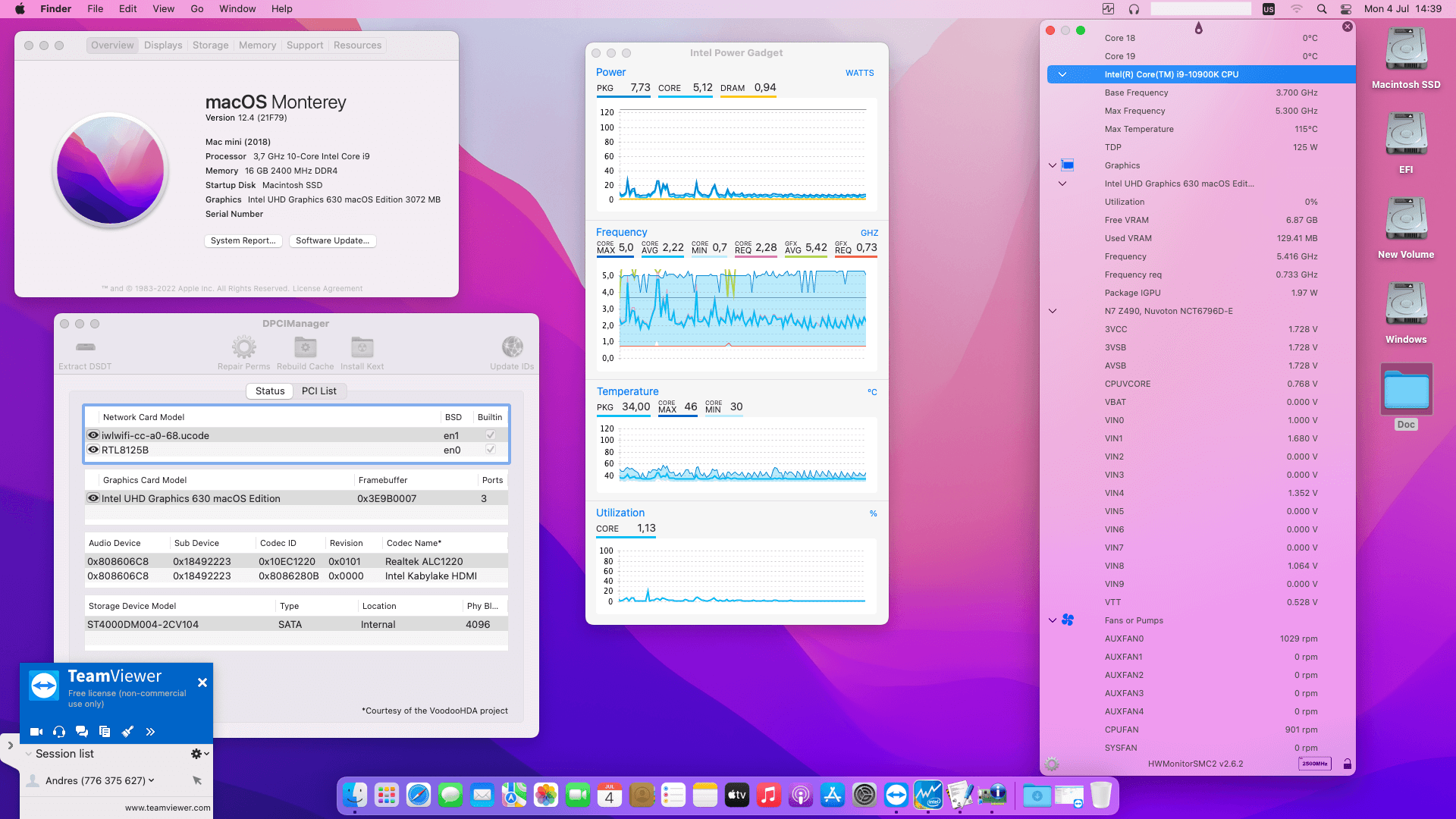The height and width of the screenshot is (819, 1456).
Task: Select Realtek ALC1220 codec row
Action: click(x=297, y=561)
